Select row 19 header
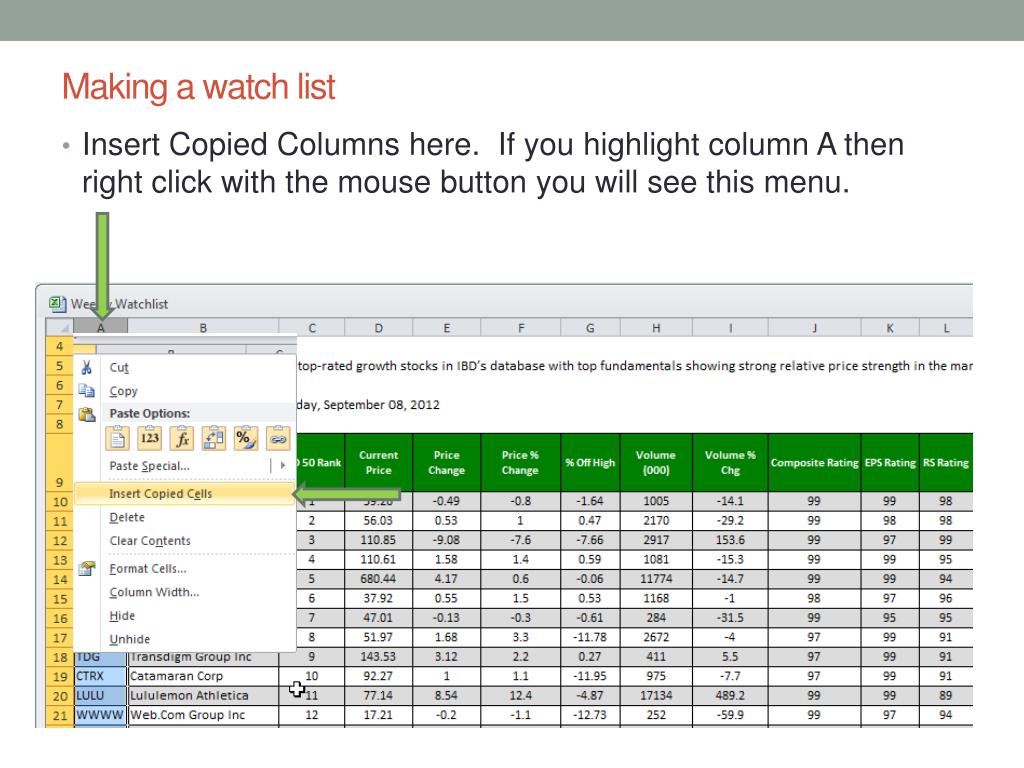This screenshot has height=768, width=1024. click(x=59, y=677)
